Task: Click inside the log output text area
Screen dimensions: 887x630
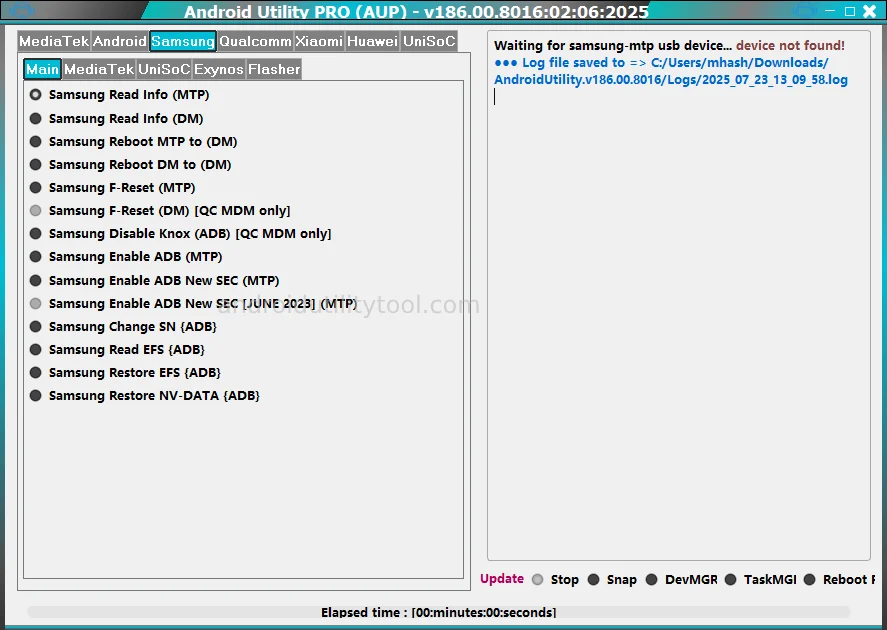Action: point(679,296)
